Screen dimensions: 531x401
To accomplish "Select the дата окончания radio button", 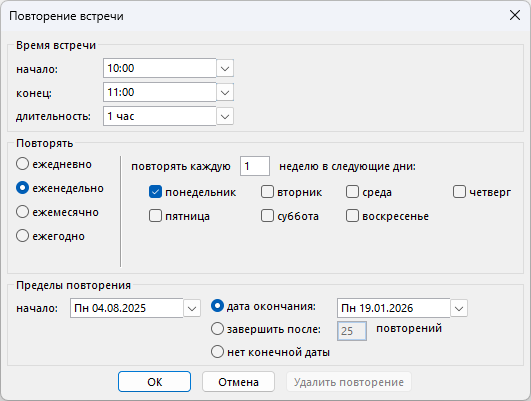I will point(217,306).
